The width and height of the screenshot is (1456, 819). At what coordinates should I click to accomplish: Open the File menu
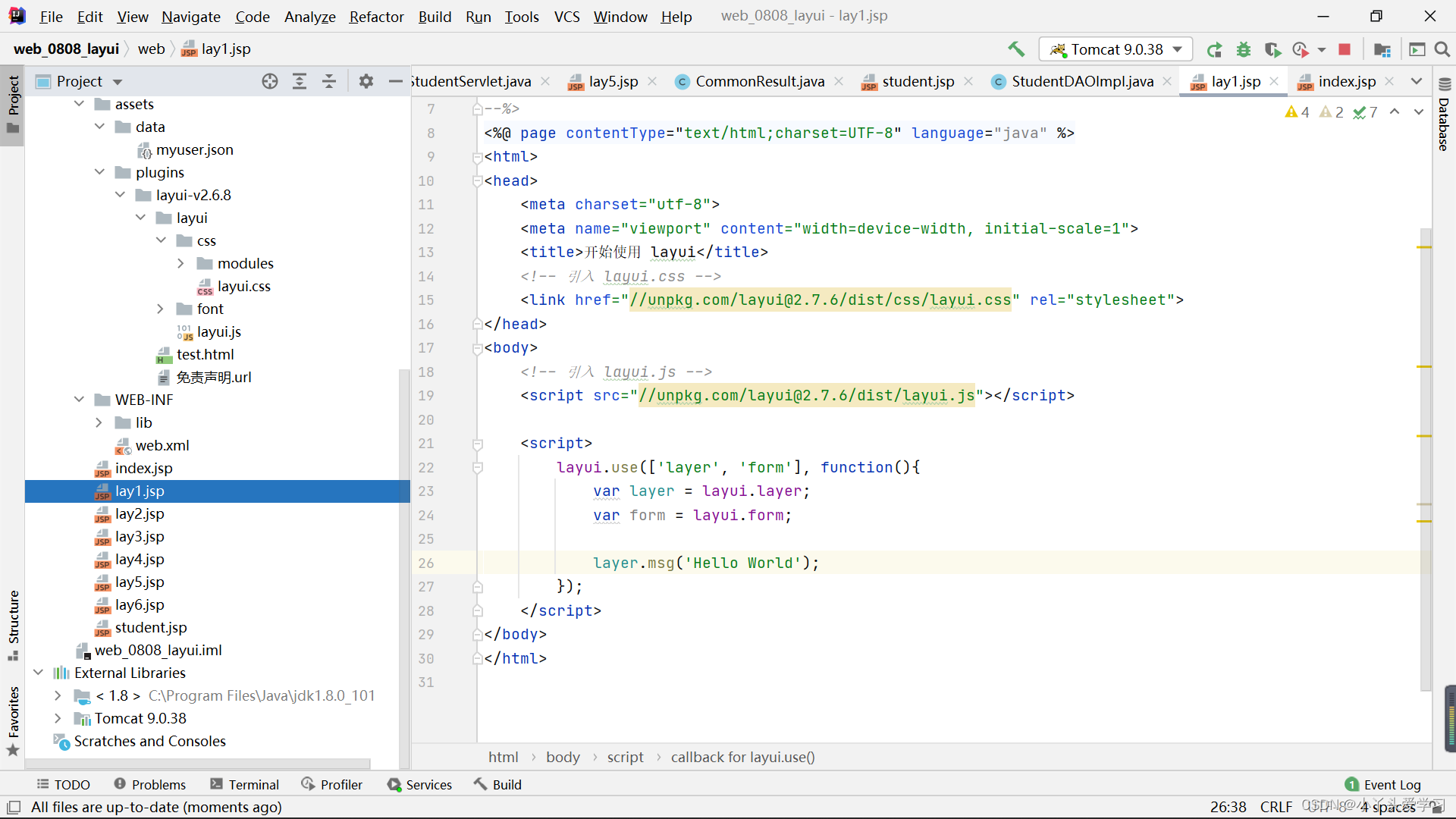51,17
